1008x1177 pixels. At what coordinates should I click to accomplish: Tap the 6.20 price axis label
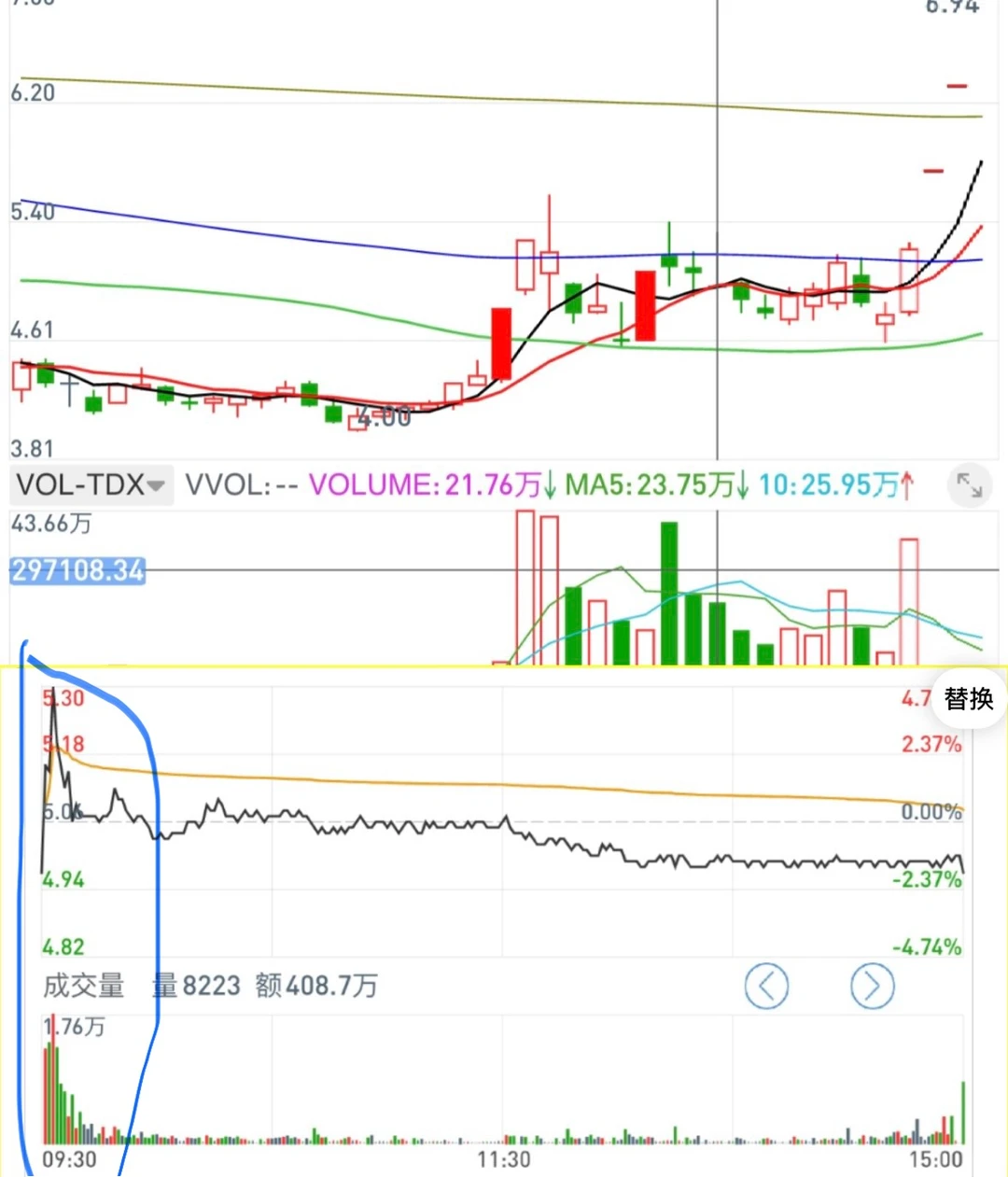point(33,92)
